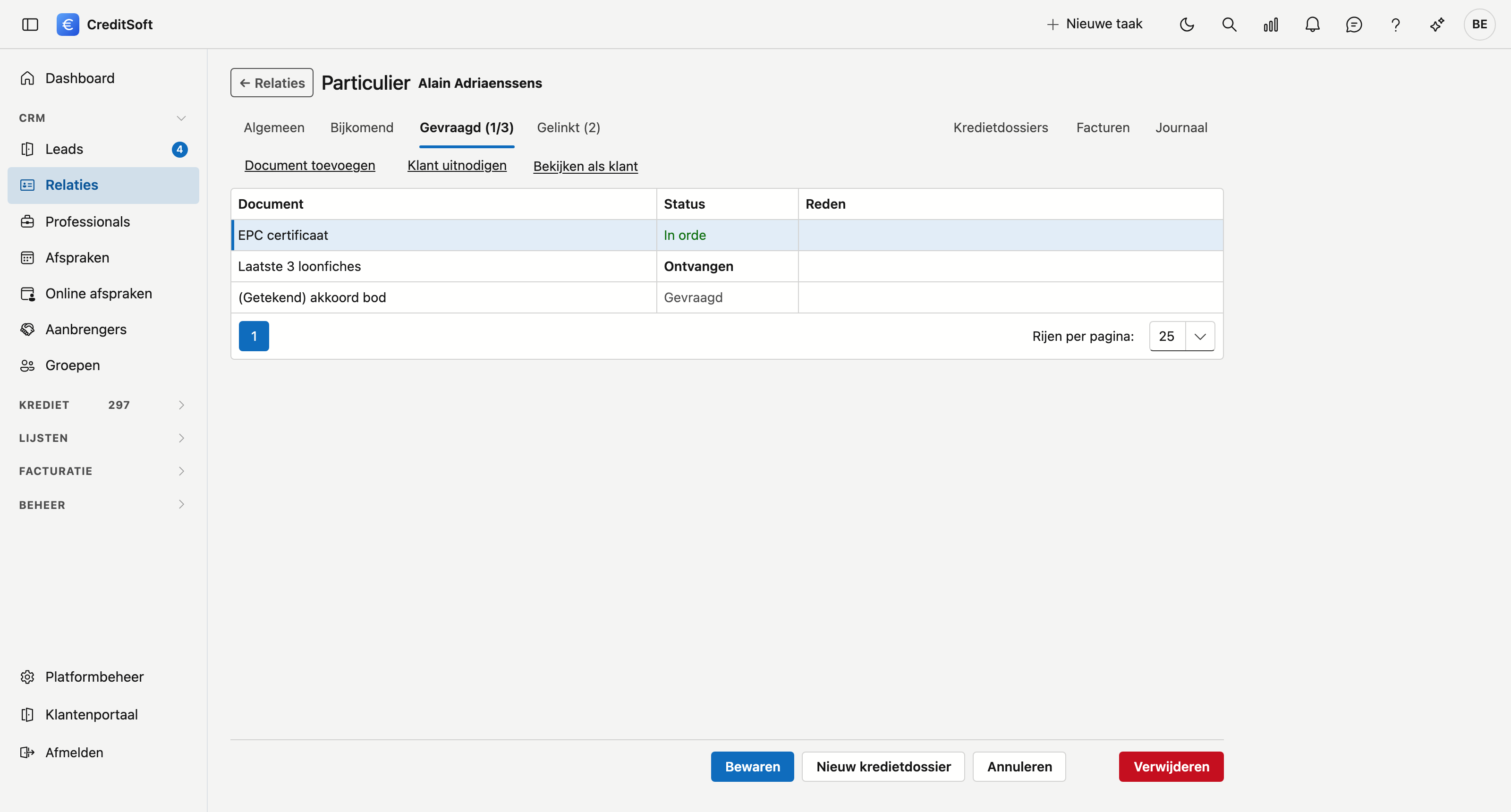This screenshot has height=812, width=1511.
Task: Open the search magnifier icon
Action: (x=1229, y=24)
